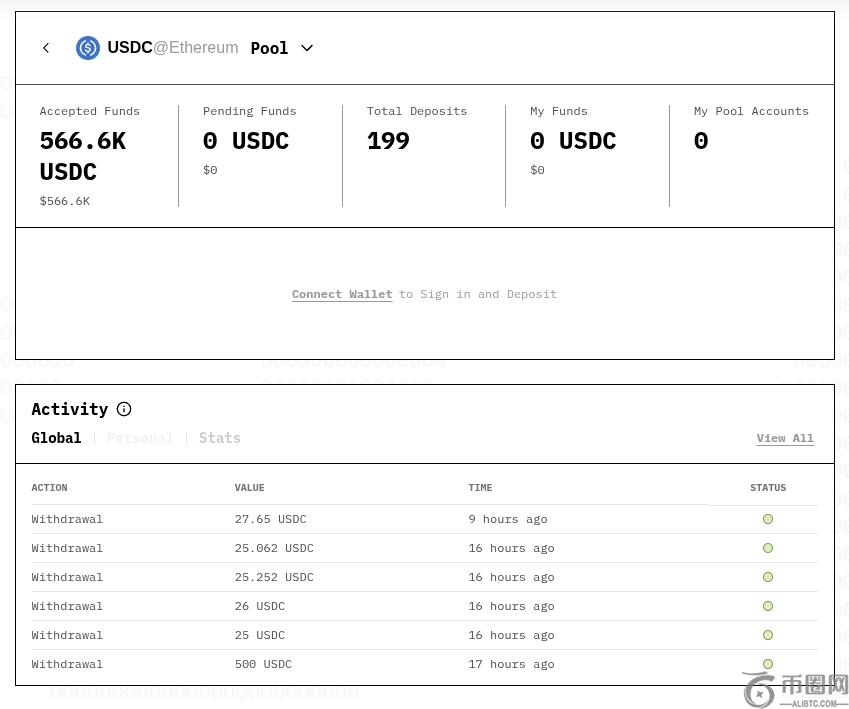Click the Total Deposits 199 figure
This screenshot has height=709, width=849.
tap(388, 141)
